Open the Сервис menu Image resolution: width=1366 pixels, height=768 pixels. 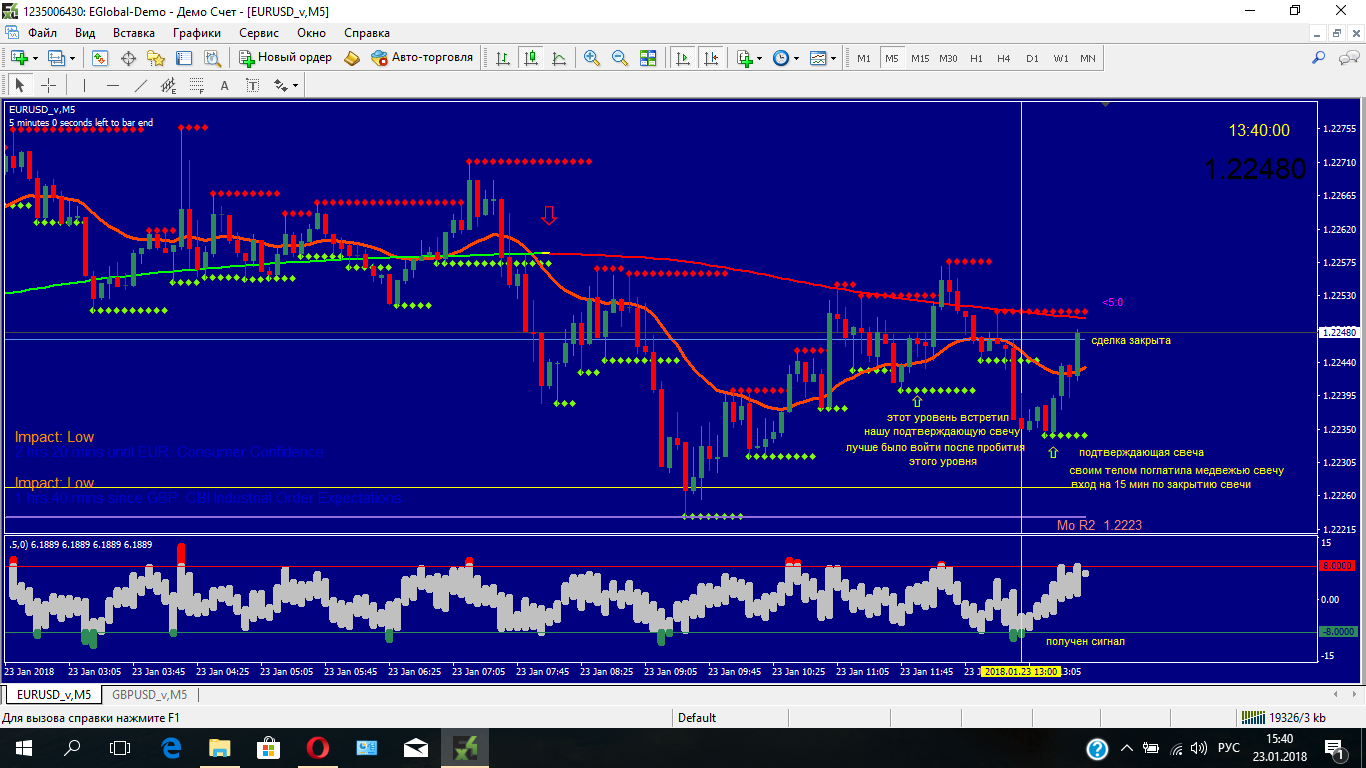tap(259, 33)
